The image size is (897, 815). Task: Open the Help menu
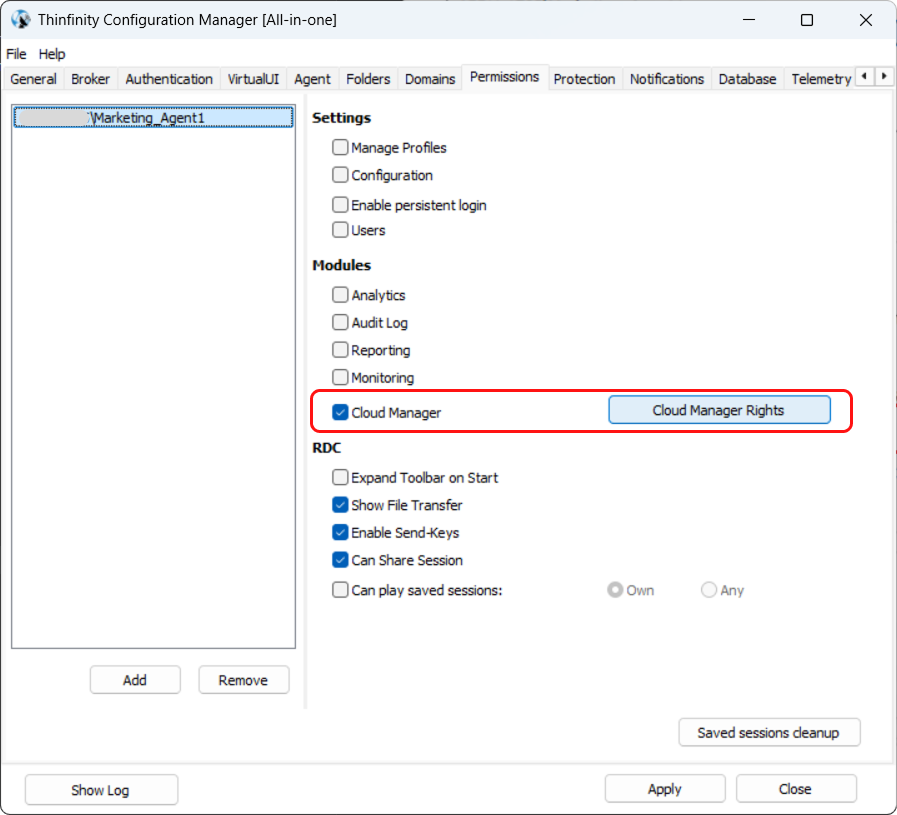(x=51, y=54)
